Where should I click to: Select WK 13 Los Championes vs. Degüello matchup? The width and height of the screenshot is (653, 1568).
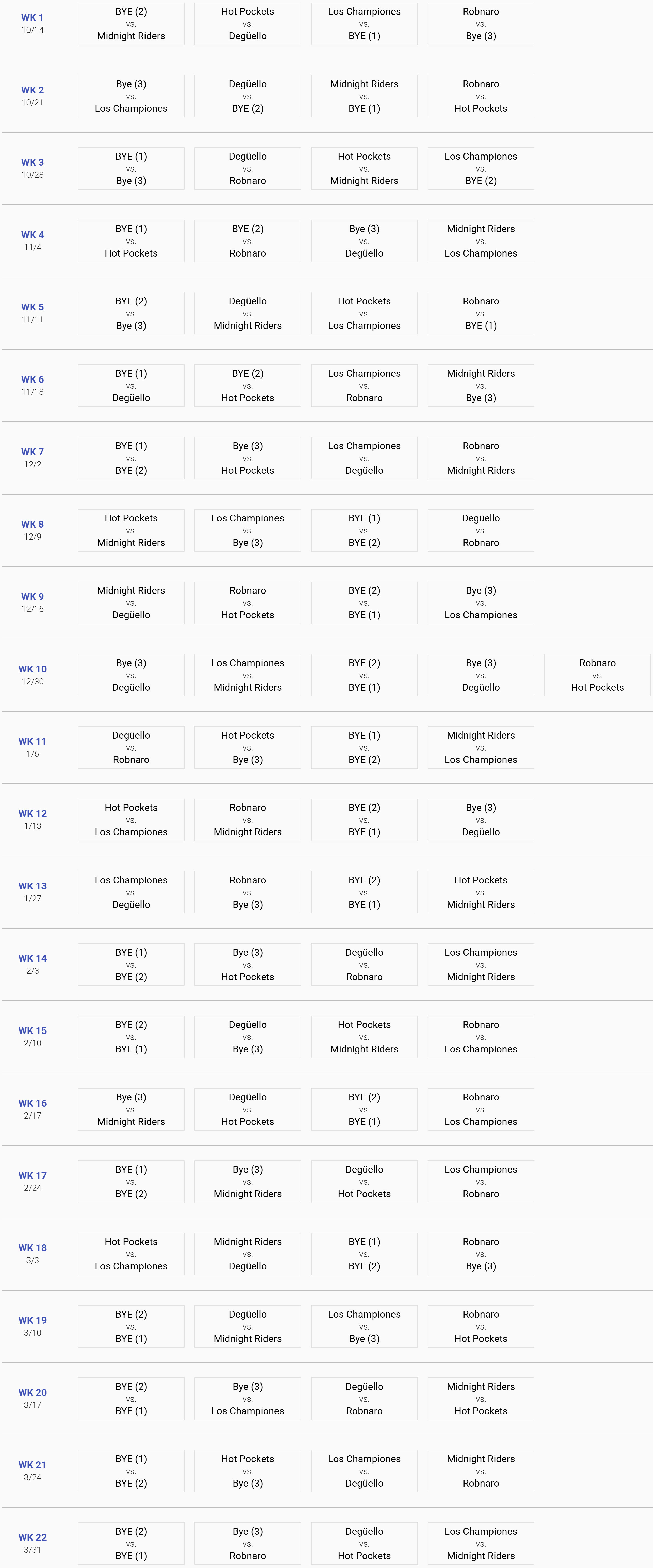pos(131,892)
